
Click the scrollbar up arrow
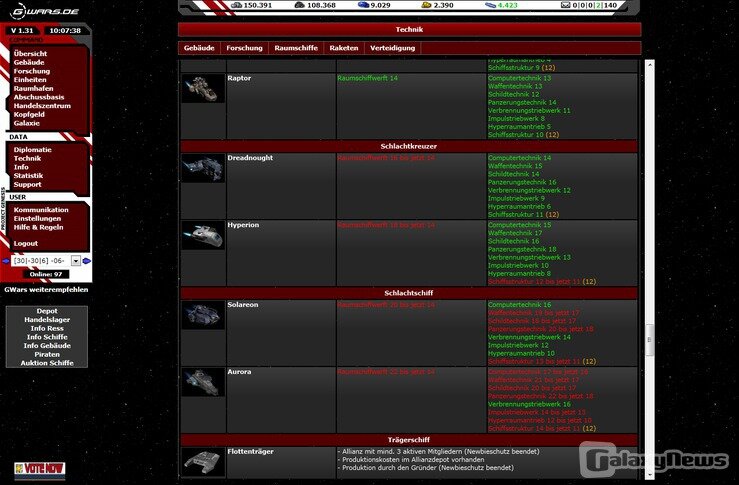click(649, 64)
